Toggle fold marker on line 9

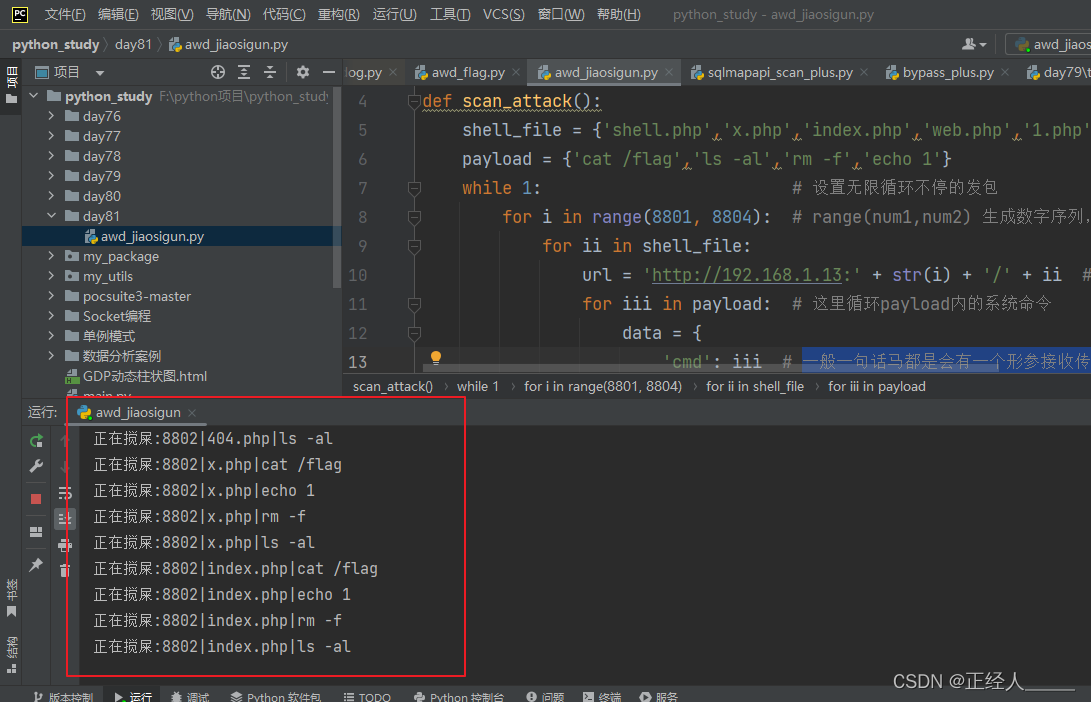tap(414, 246)
